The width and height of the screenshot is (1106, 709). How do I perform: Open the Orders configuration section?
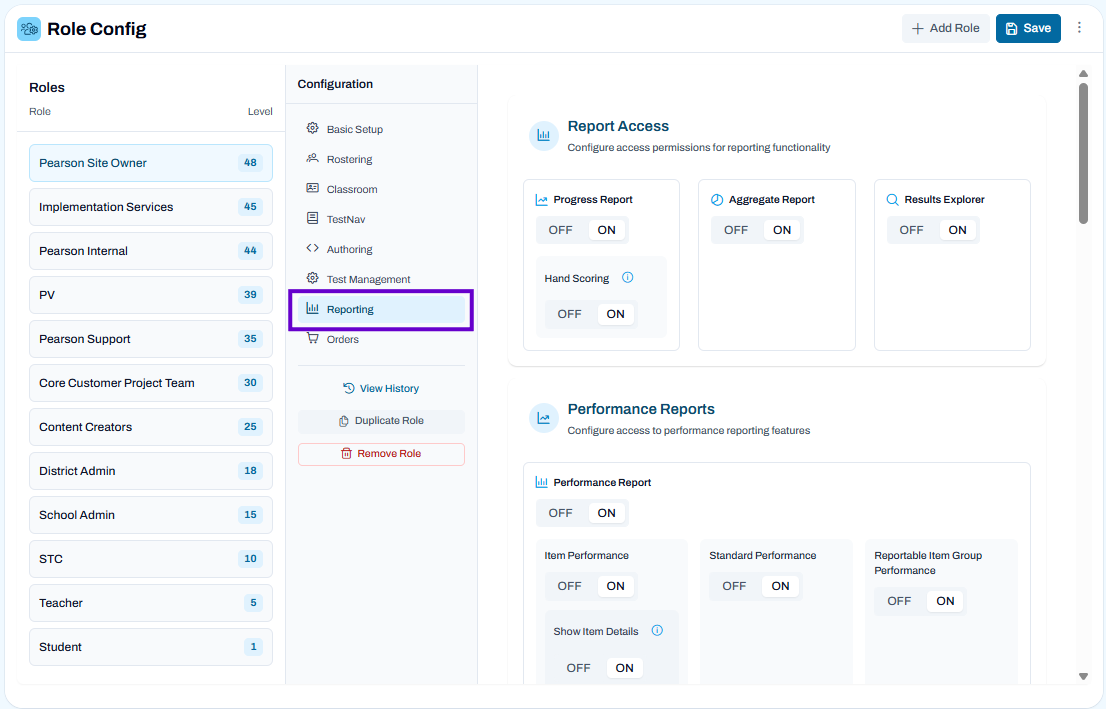click(382, 339)
